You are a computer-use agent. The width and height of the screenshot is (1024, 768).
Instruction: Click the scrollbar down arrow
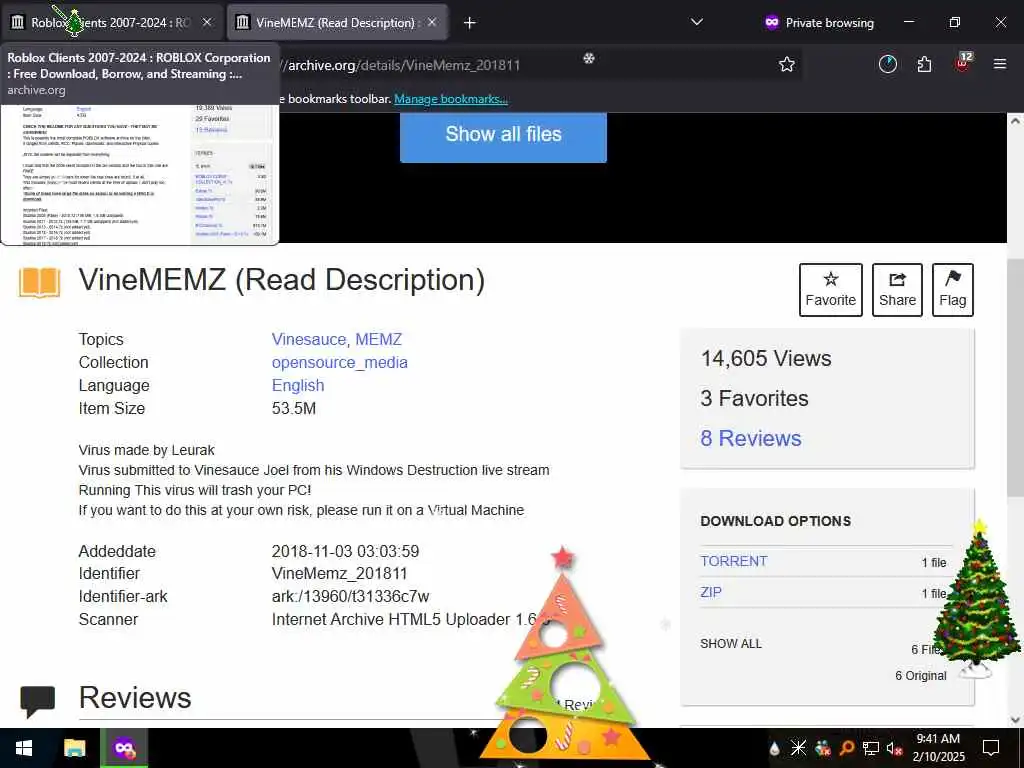point(1016,719)
